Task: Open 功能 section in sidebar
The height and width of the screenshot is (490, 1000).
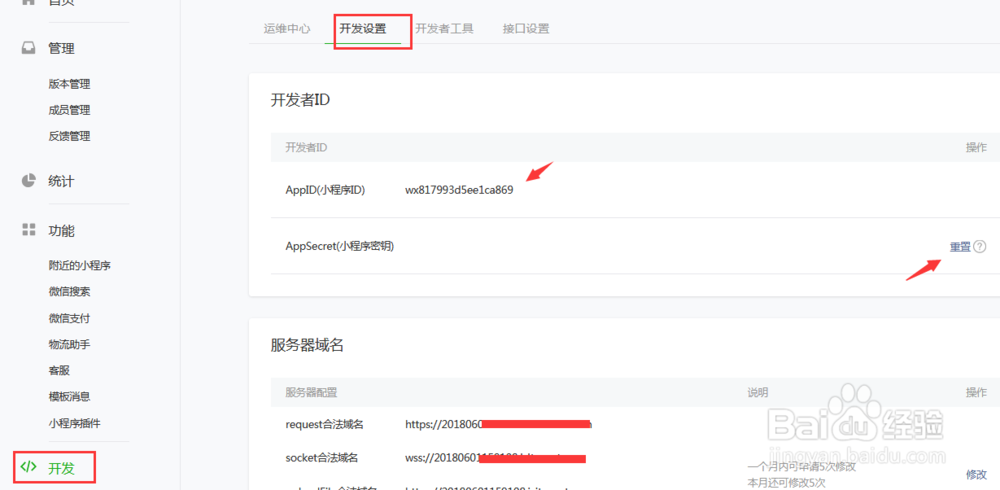Action: click(61, 231)
